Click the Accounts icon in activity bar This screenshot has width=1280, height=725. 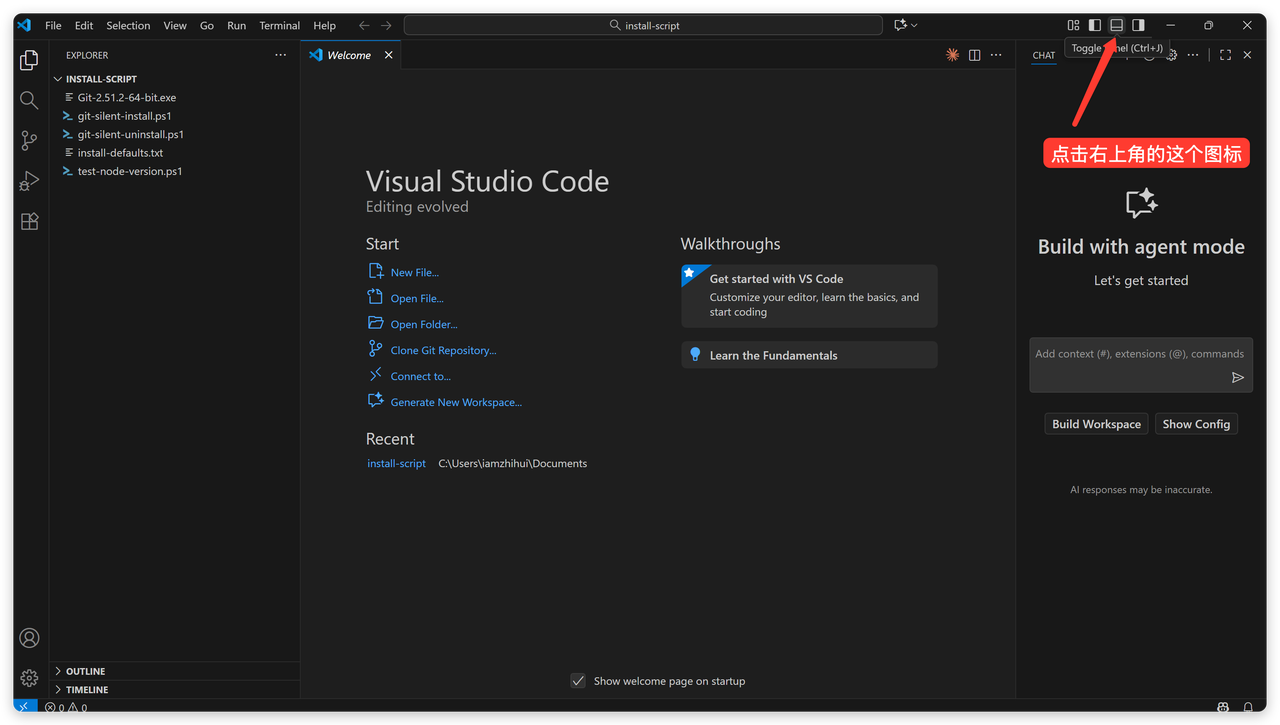29,638
